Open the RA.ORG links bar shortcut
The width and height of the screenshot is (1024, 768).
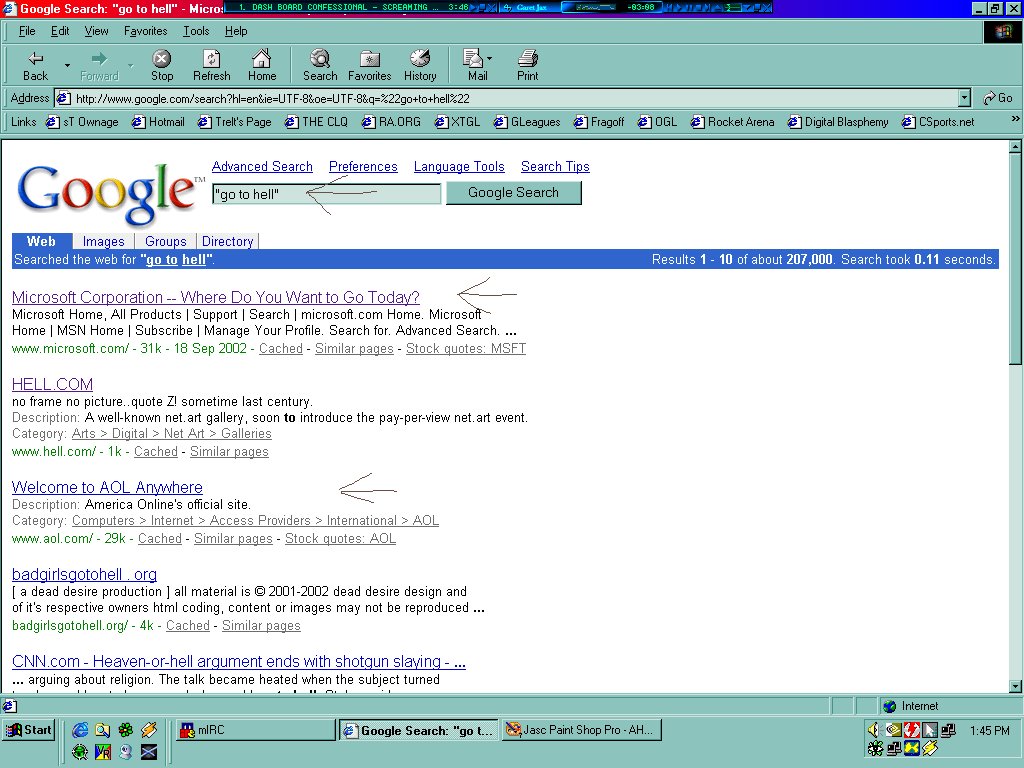[391, 121]
